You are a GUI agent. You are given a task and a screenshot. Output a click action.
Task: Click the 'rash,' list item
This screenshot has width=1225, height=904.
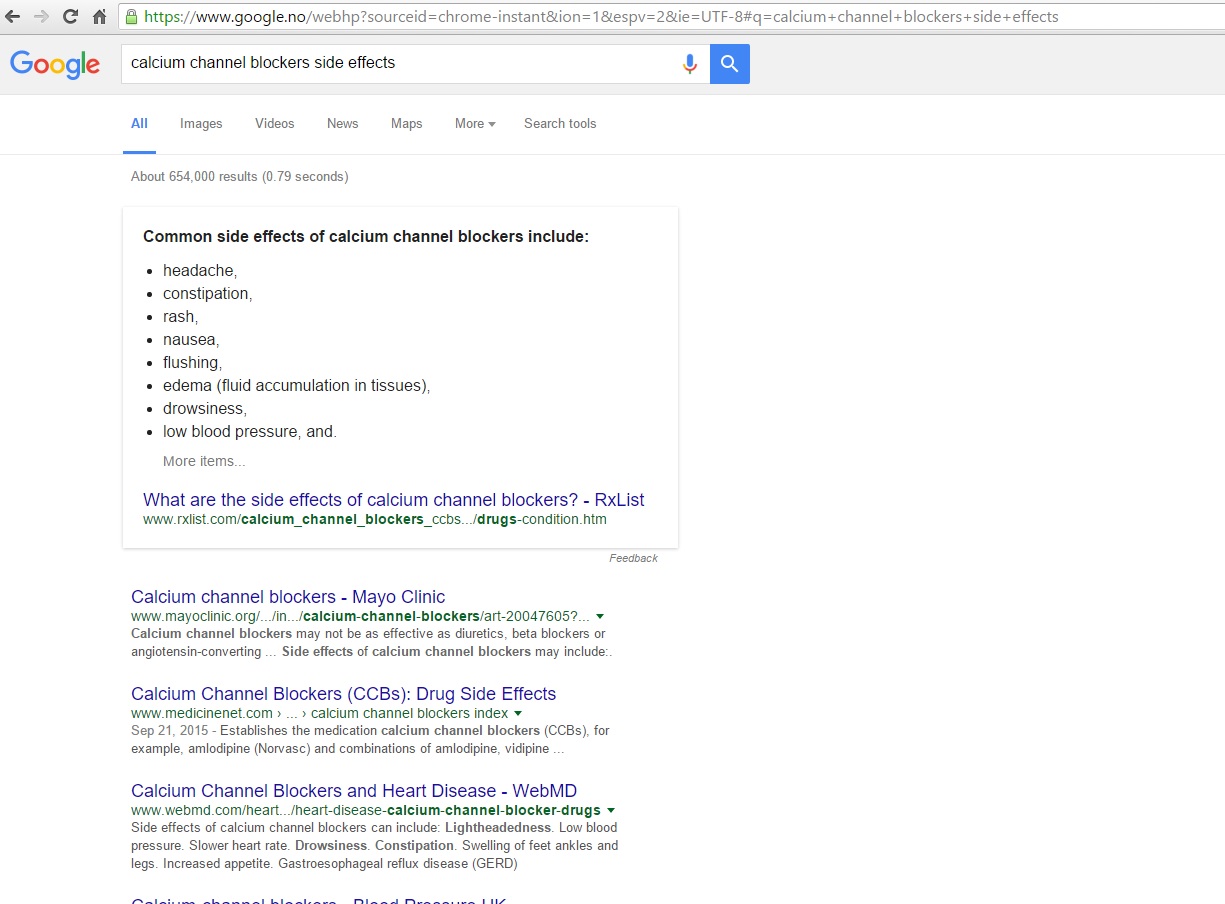[181, 317]
